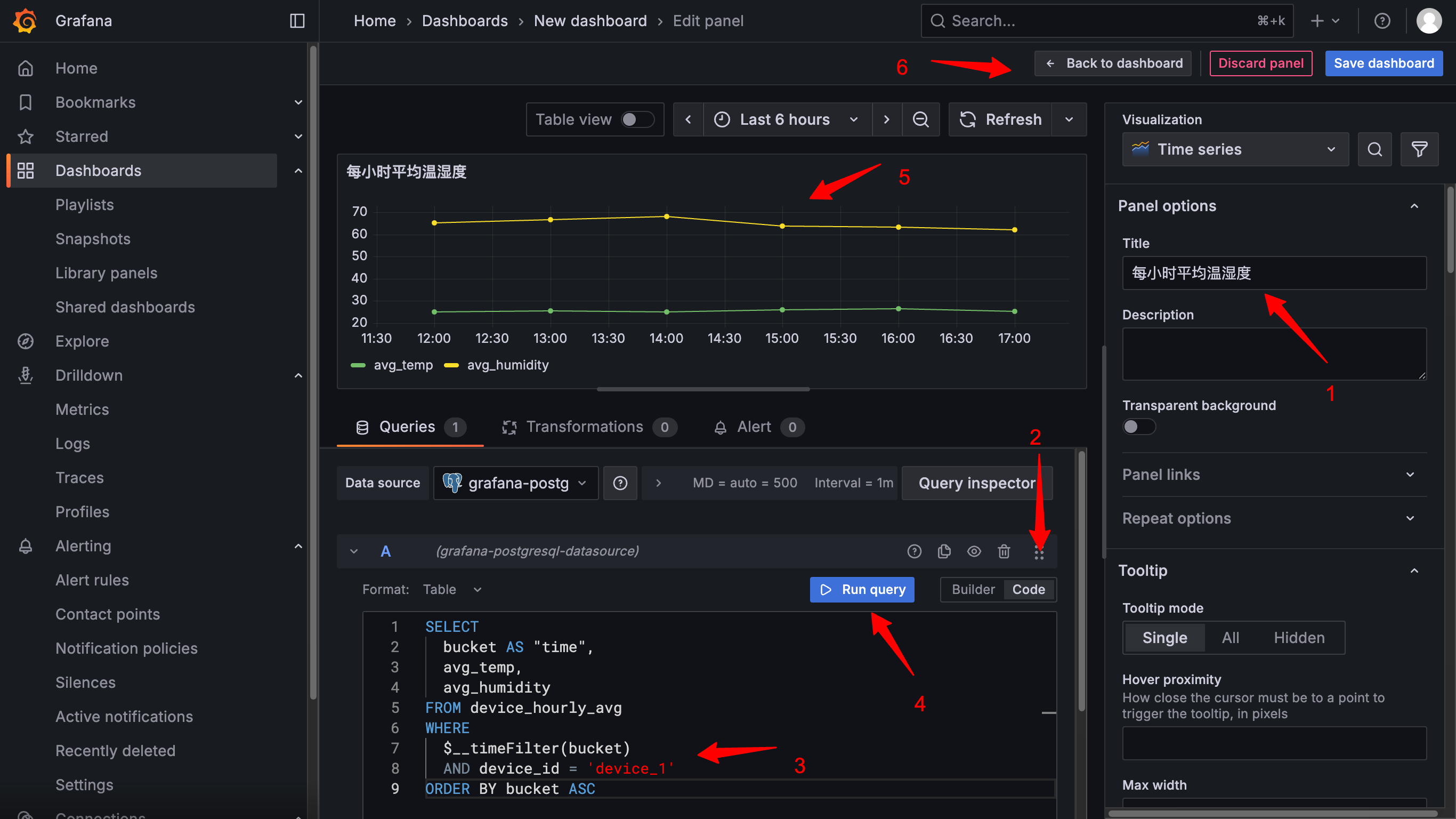1456x819 pixels.
Task: Duplicate query A with copy icon
Action: 944,551
